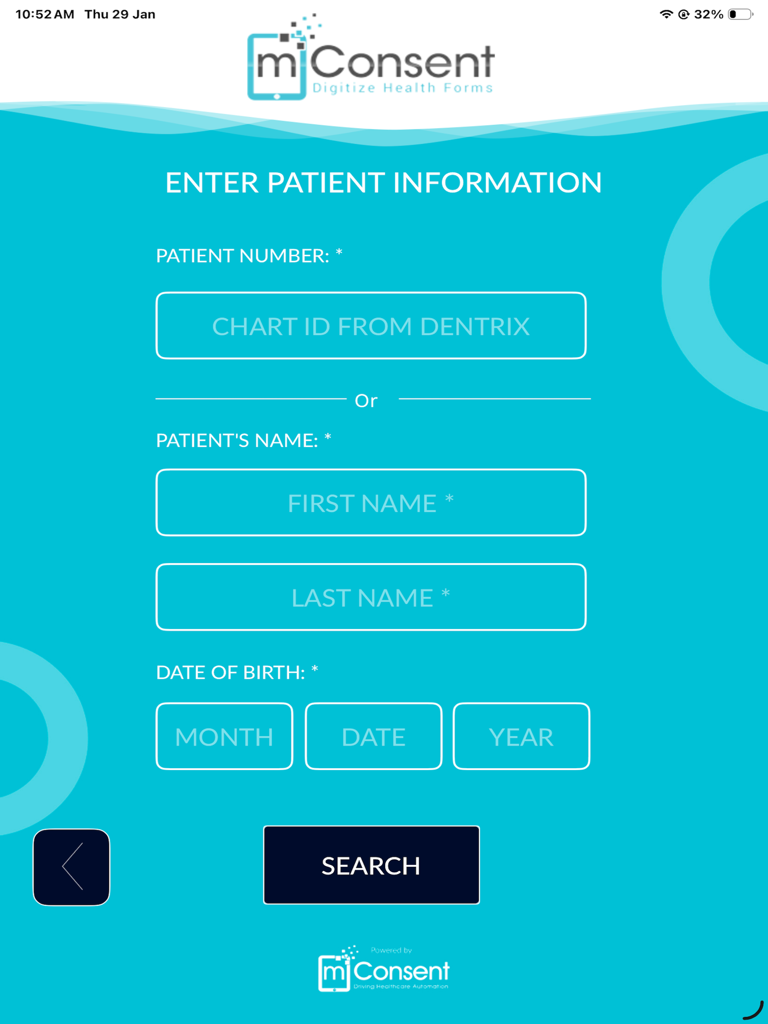
Task: Select the CHART ID FROM DENTRIX input field
Action: tap(371, 325)
